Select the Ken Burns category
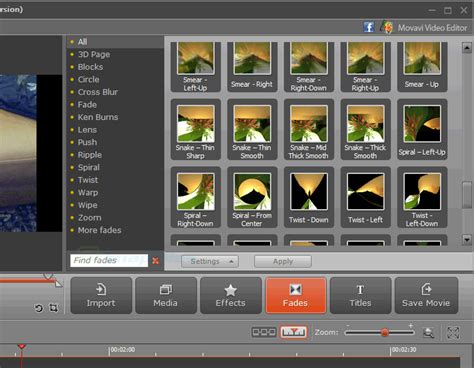Viewport: 474px width, 368px height. (x=98, y=117)
